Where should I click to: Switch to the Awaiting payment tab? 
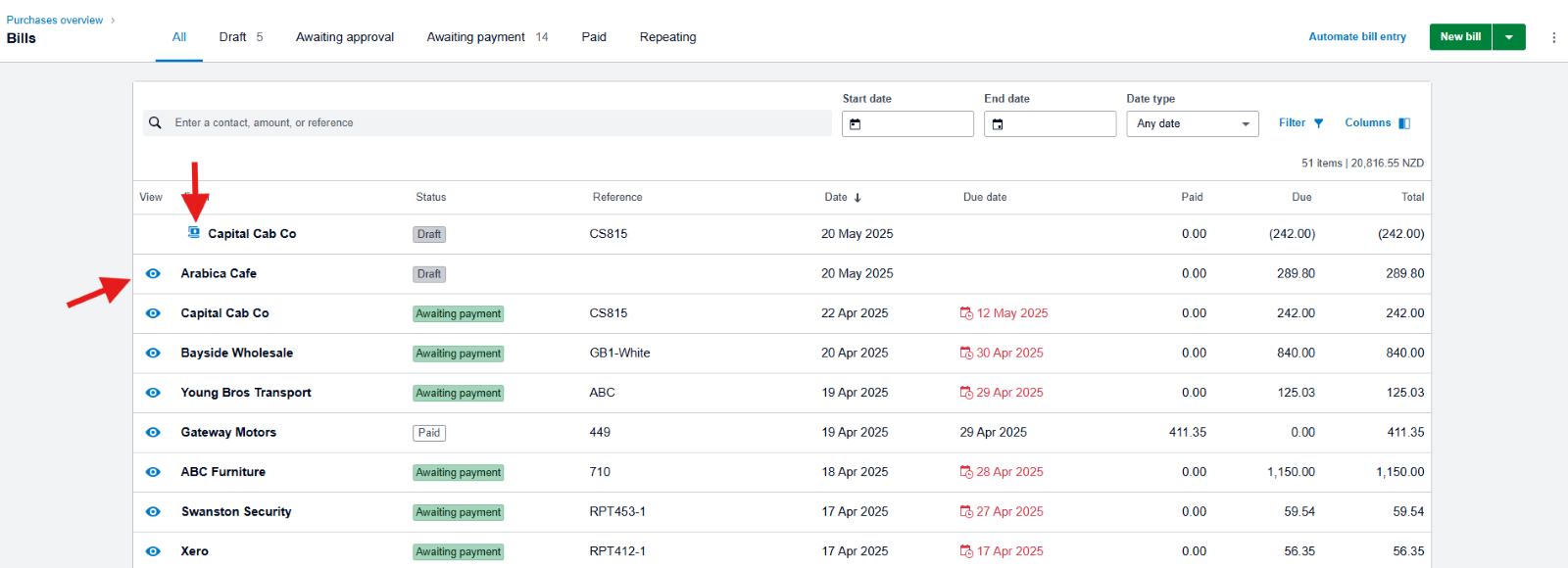click(x=487, y=37)
